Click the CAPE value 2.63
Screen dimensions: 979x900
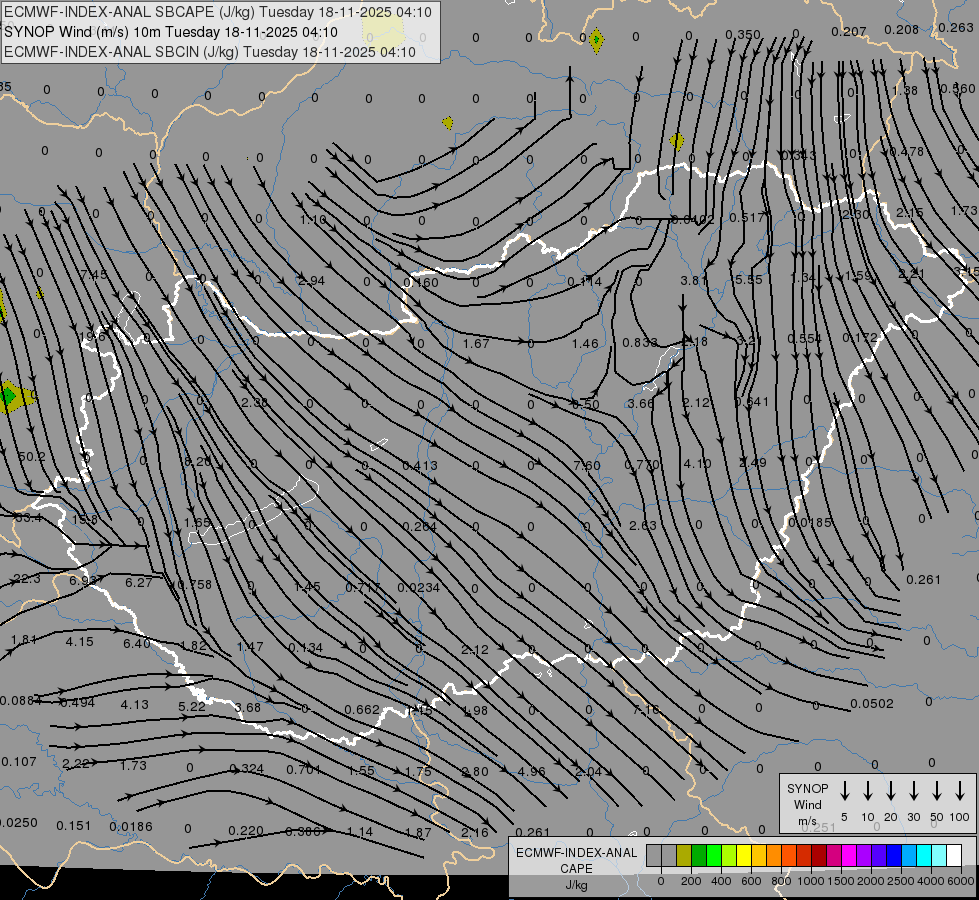pos(642,525)
